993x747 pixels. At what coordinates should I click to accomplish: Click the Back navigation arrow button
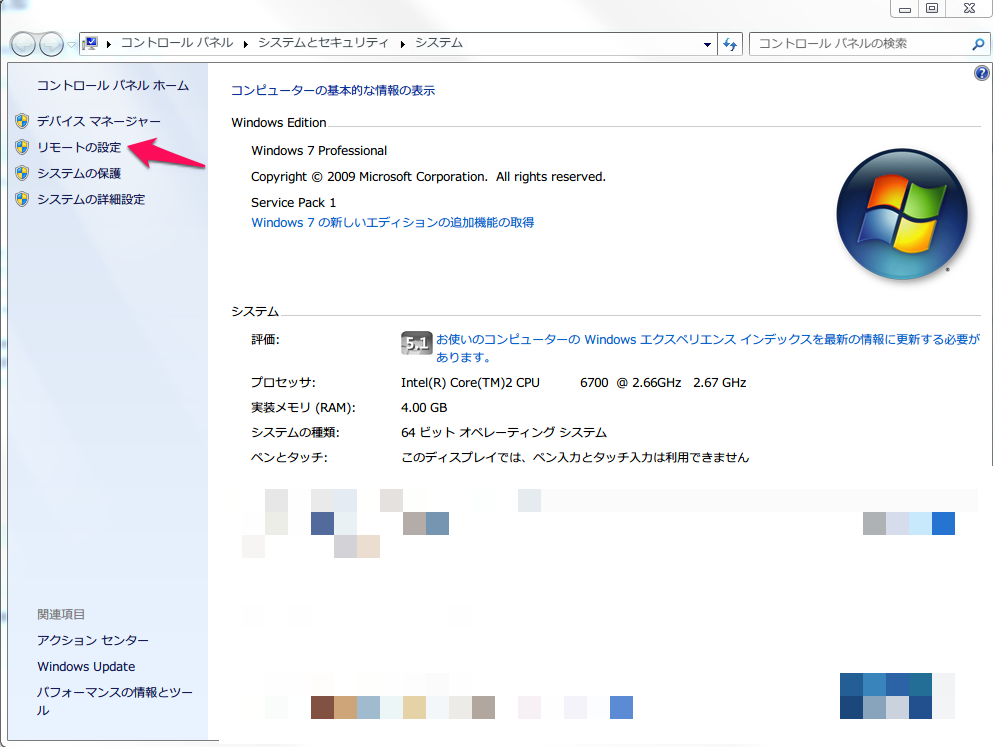pyautogui.click(x=24, y=44)
